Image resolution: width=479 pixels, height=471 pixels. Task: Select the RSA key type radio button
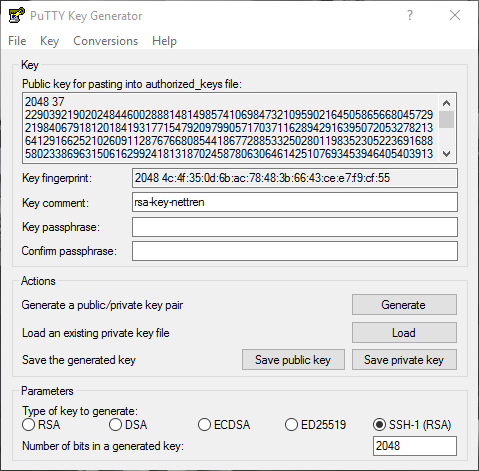click(28, 425)
